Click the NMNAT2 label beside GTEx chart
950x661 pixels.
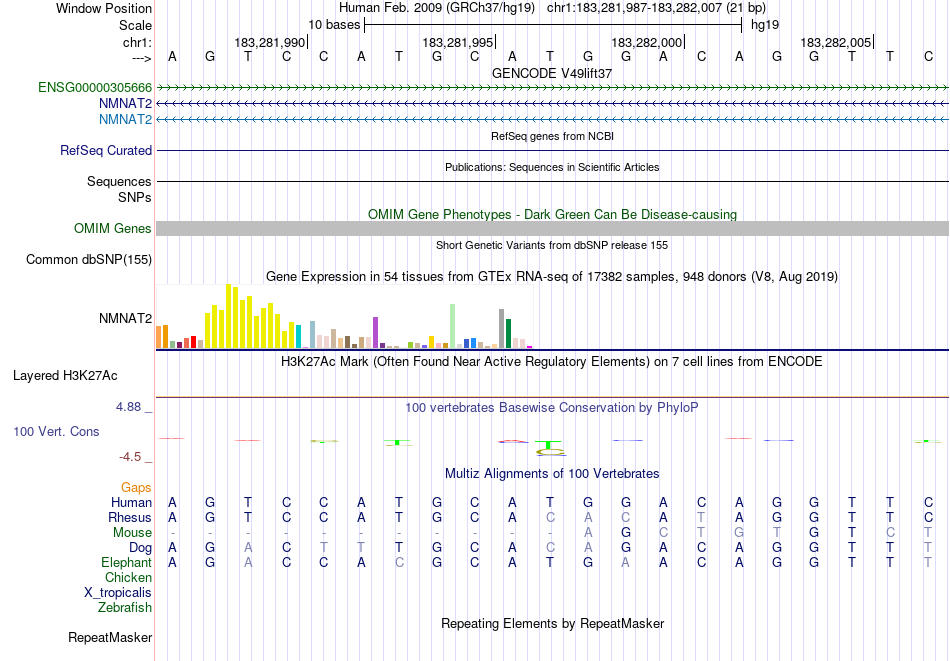tap(125, 319)
